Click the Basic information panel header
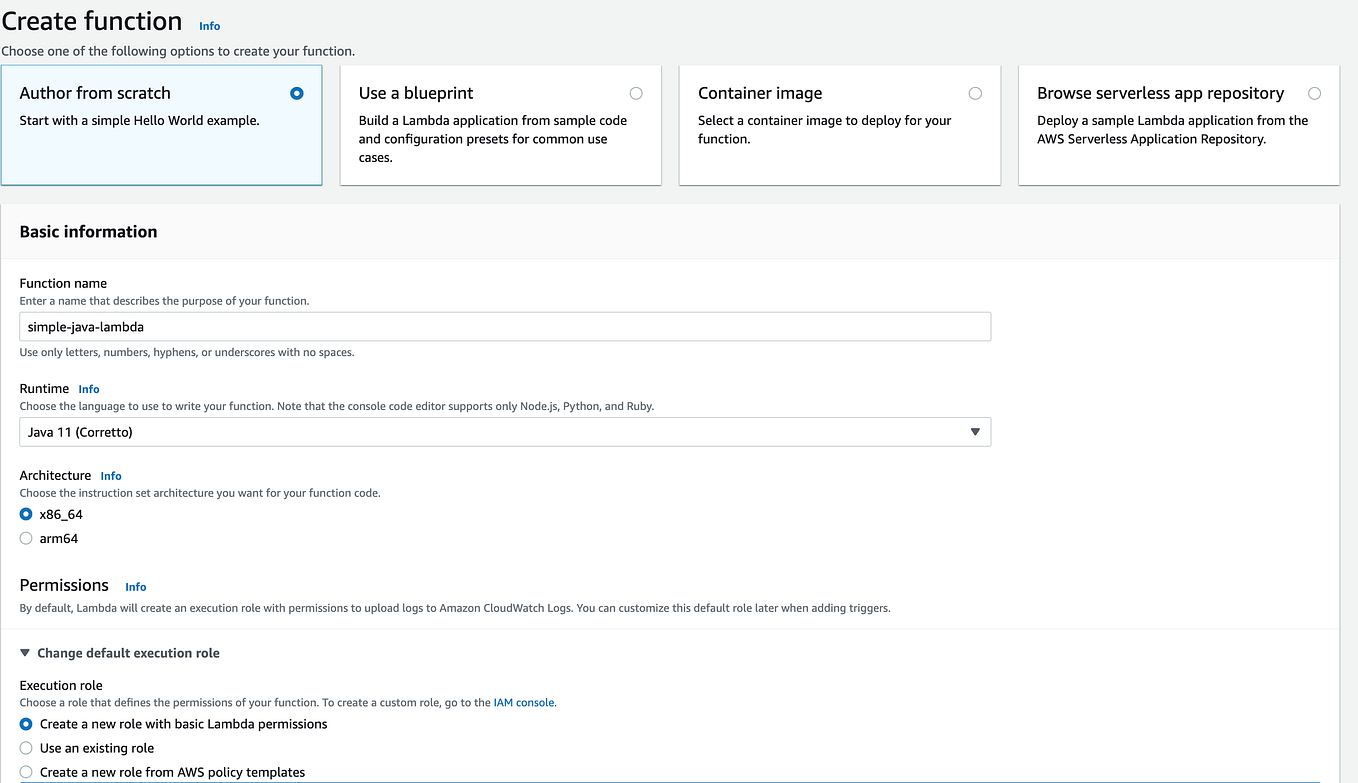 (x=89, y=231)
